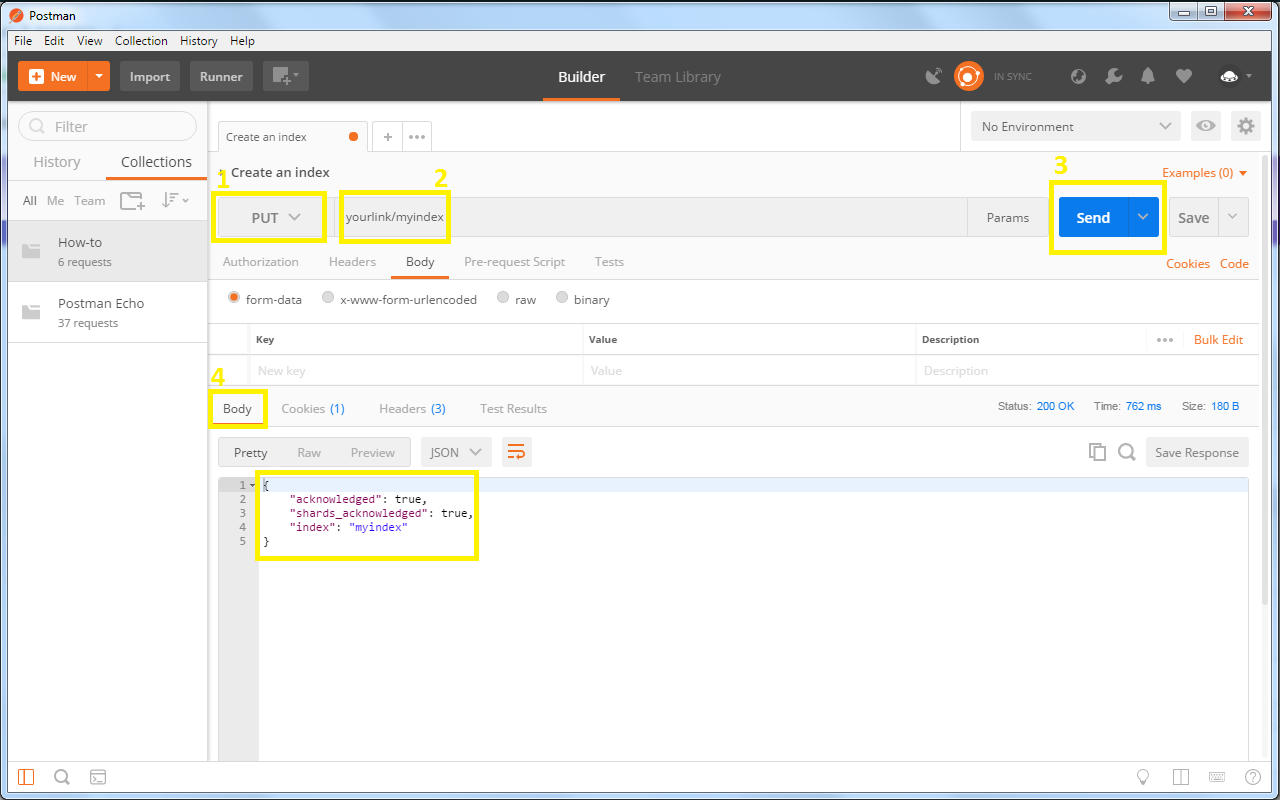Select the binary radio button

click(x=562, y=298)
